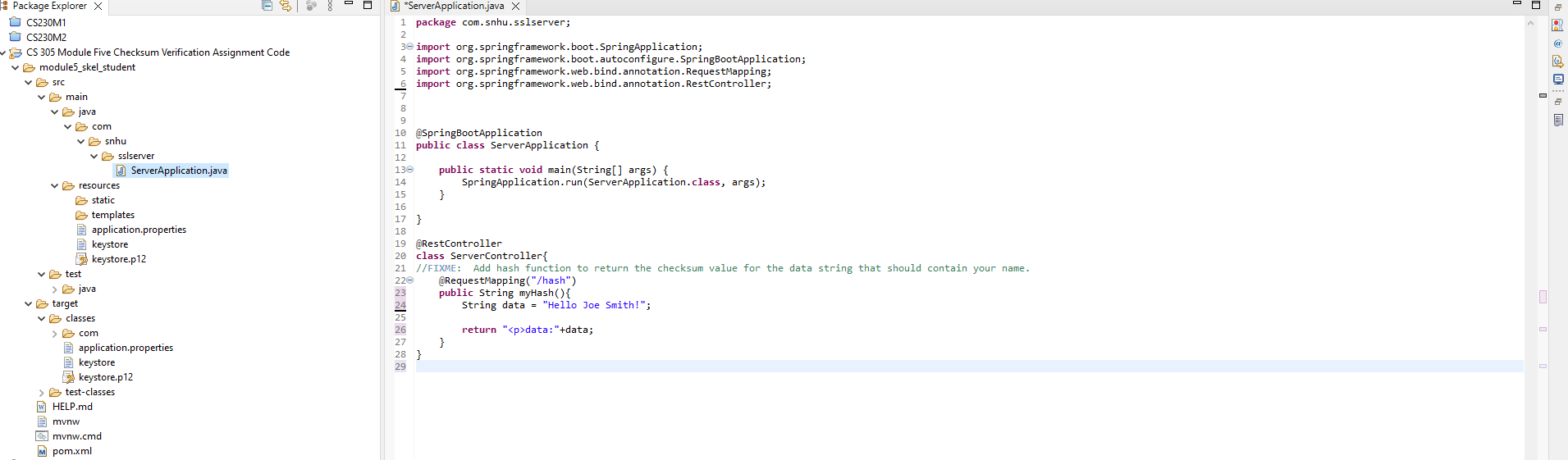Click the keystore.p12 icon under classes

[x=68, y=377]
